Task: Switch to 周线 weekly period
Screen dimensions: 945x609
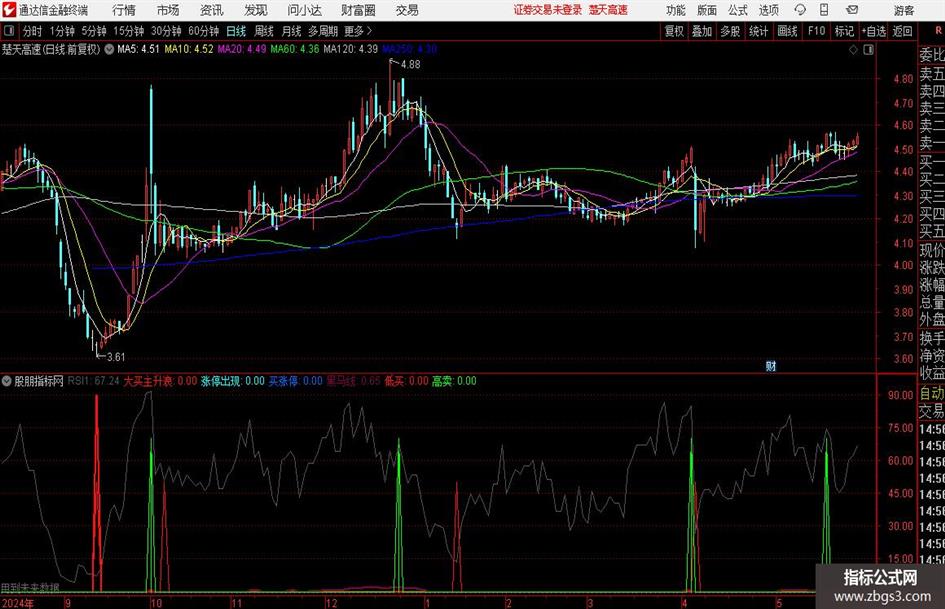Action: 264,31
